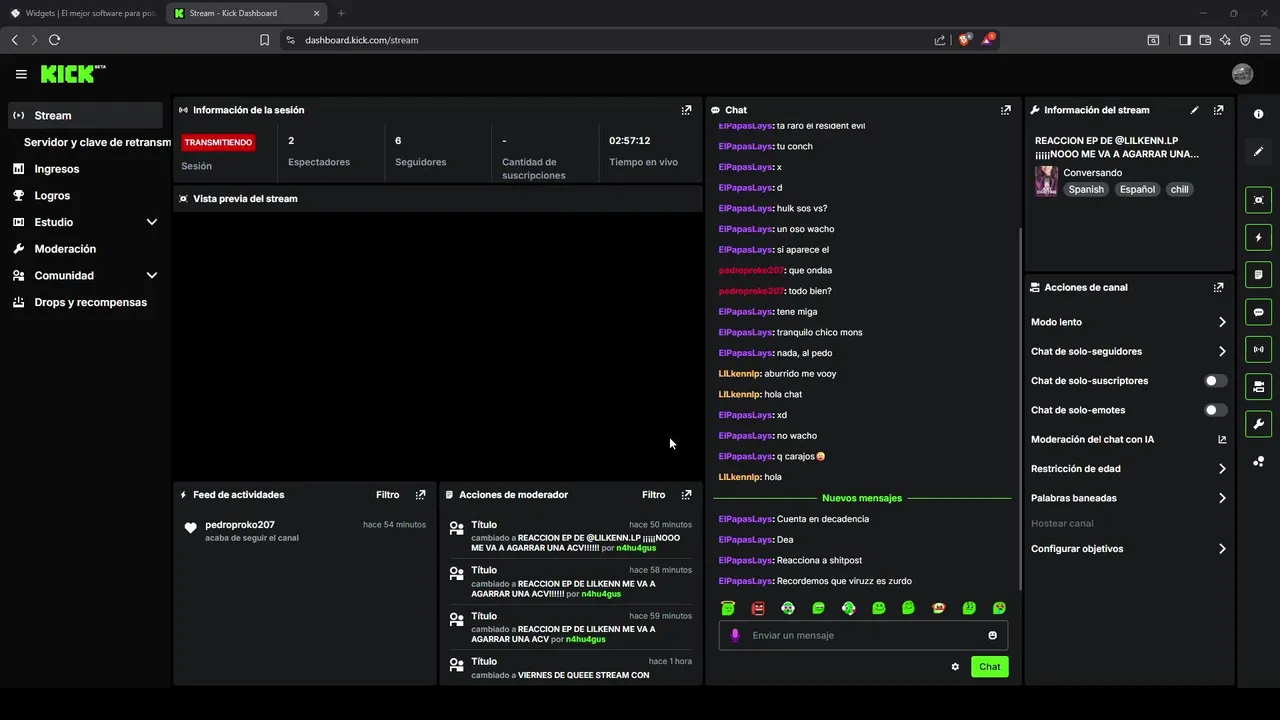This screenshot has width=1280, height=720.
Task: Pop out the Acciones de canal panel
Action: pyautogui.click(x=1218, y=287)
